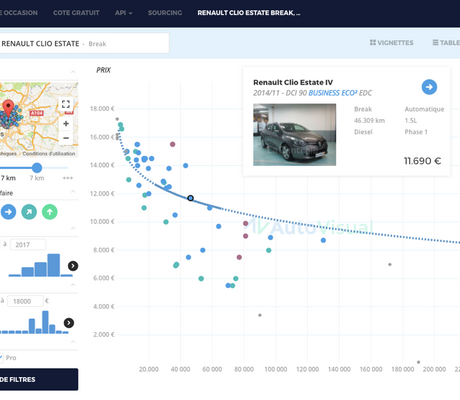Collapse the year filter section chevron
This screenshot has height=400, width=460.
[x=73, y=228]
